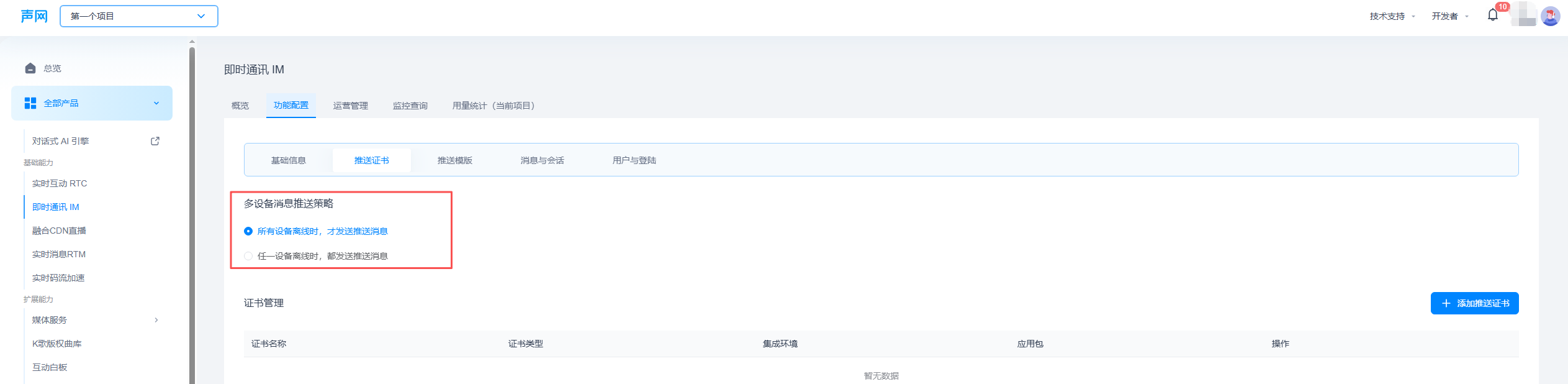The image size is (1568, 384).
Task: Switch to the 监控查询 tab
Action: click(x=410, y=106)
